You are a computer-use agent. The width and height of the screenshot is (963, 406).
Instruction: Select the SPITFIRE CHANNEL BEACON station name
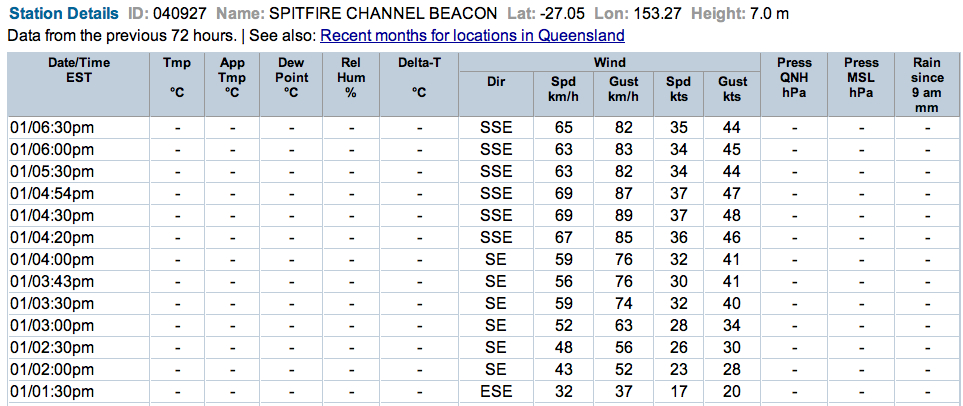(x=383, y=14)
